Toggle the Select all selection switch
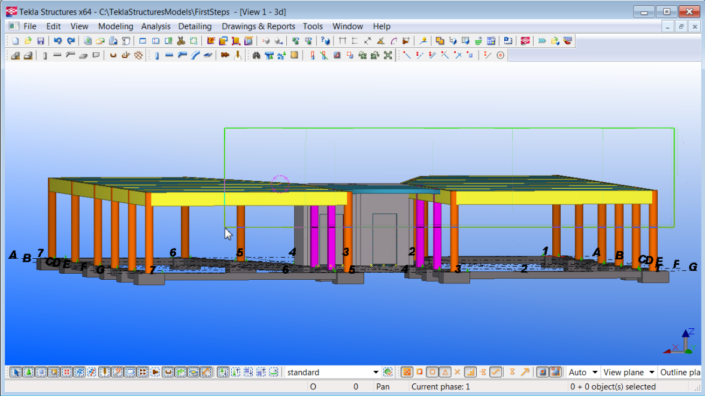The image size is (705, 396). click(x=15, y=372)
